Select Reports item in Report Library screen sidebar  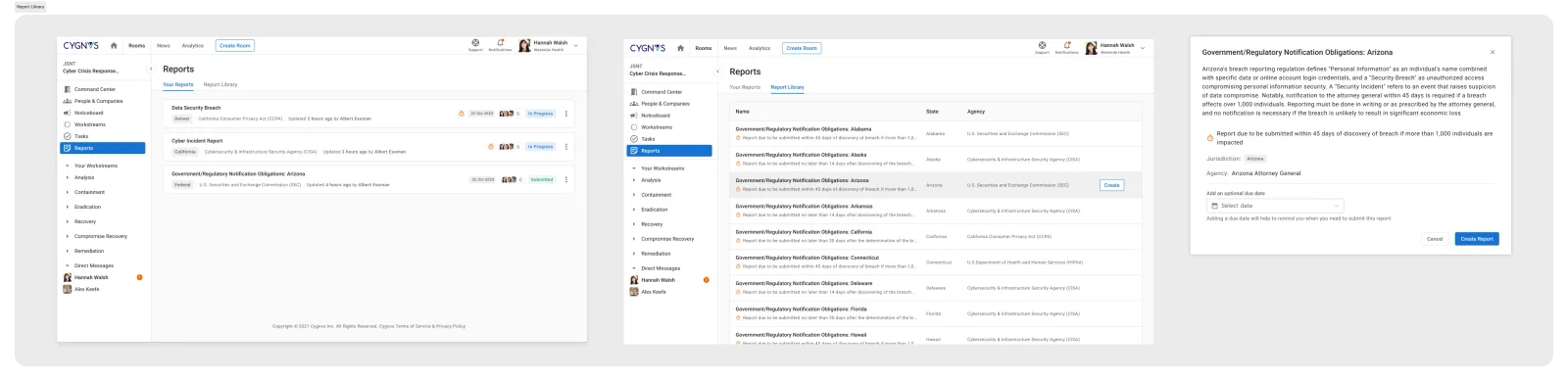(x=669, y=151)
